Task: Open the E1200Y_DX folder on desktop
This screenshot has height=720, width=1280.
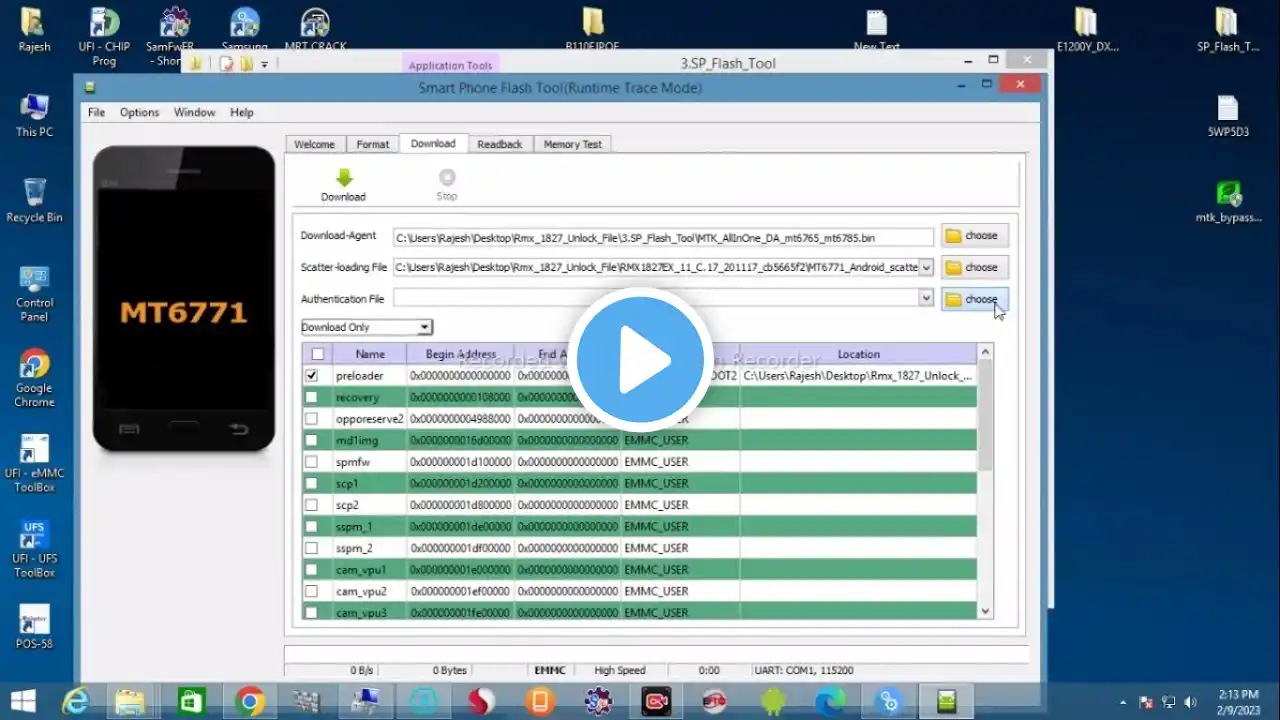Action: click(1087, 29)
